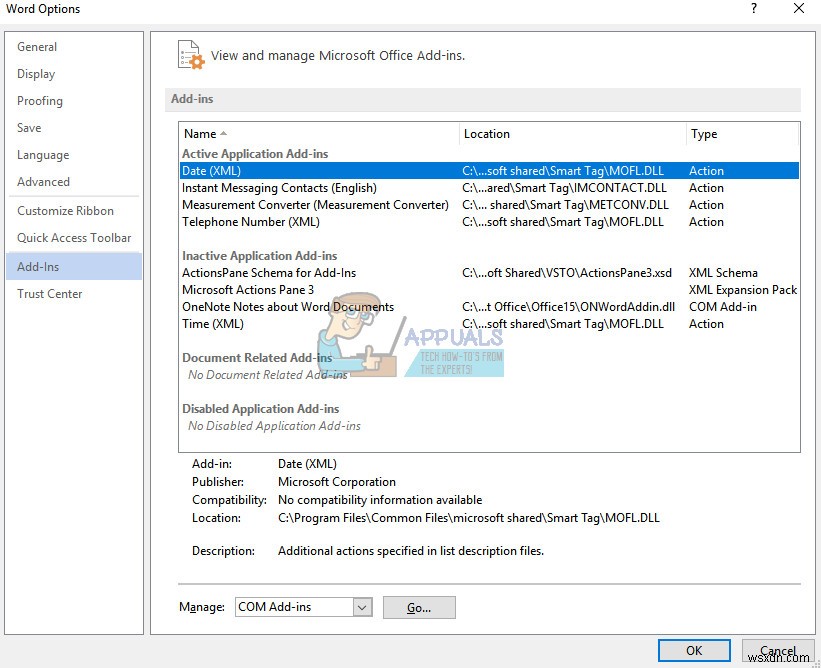Open the Language settings section
The width and height of the screenshot is (821, 668).
coord(43,155)
